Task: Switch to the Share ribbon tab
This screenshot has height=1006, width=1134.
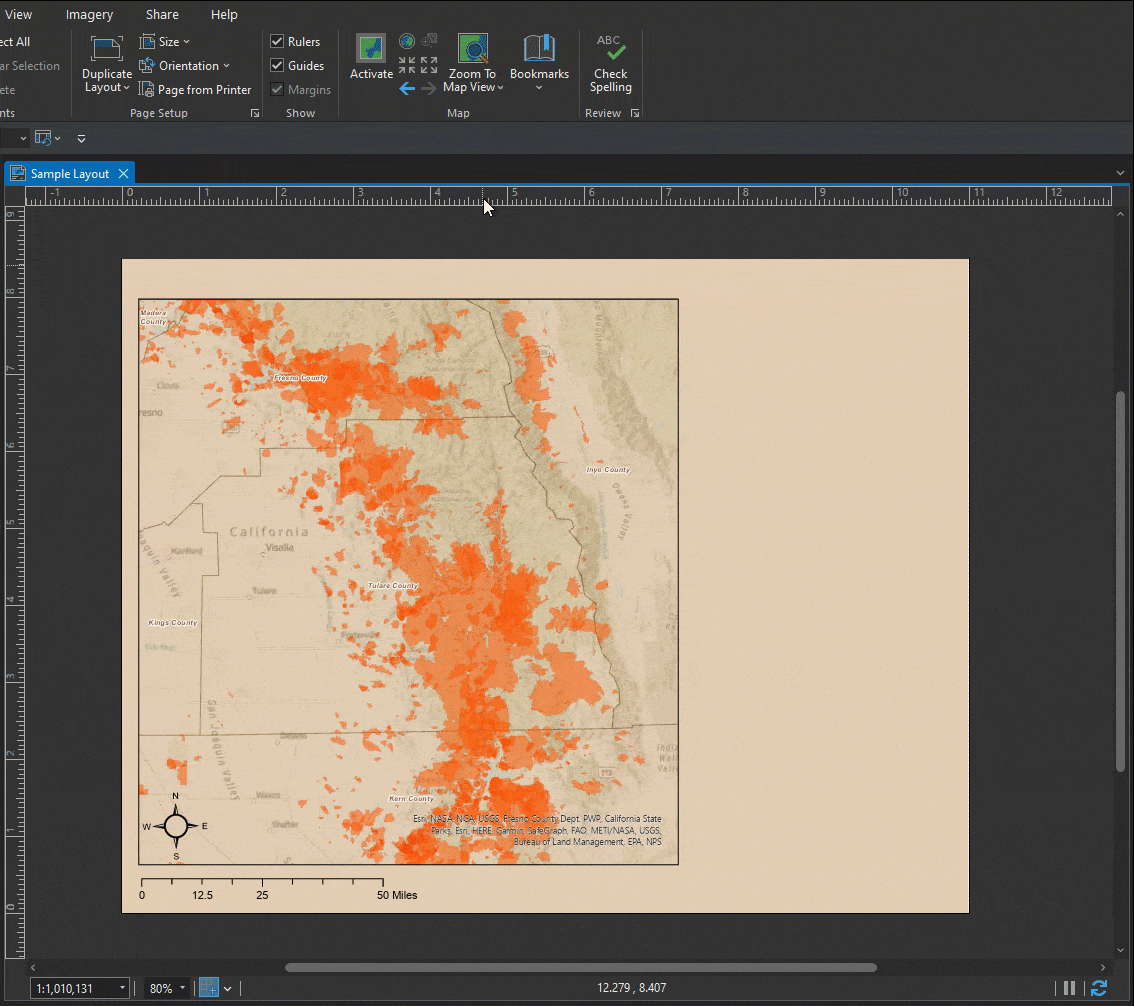Action: click(x=162, y=15)
